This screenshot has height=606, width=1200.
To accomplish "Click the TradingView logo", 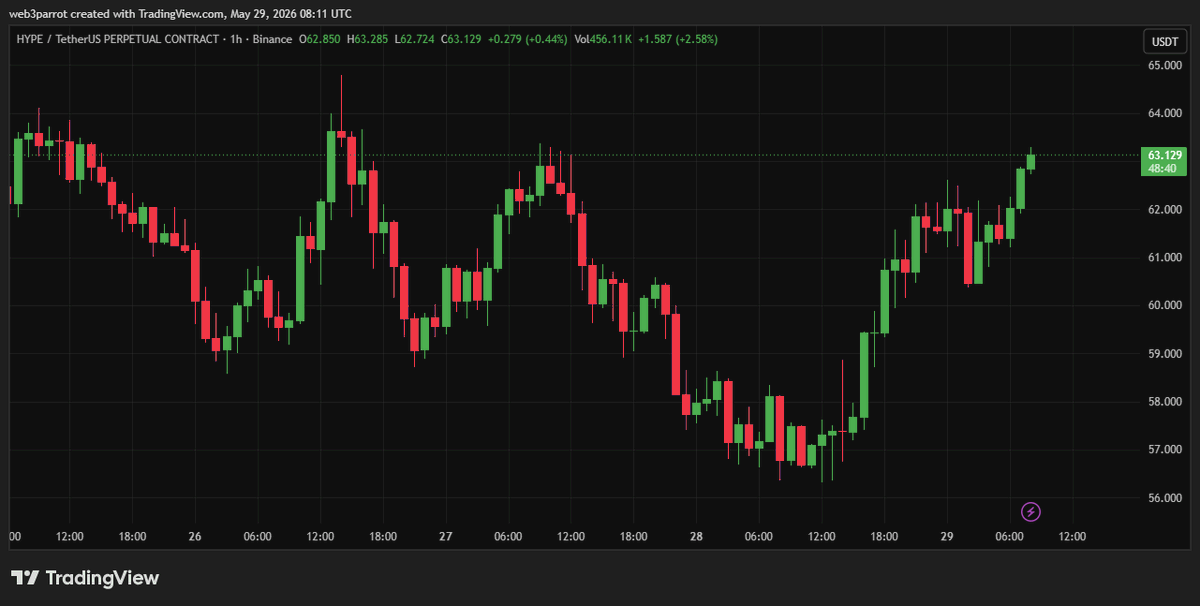I will coord(85,577).
